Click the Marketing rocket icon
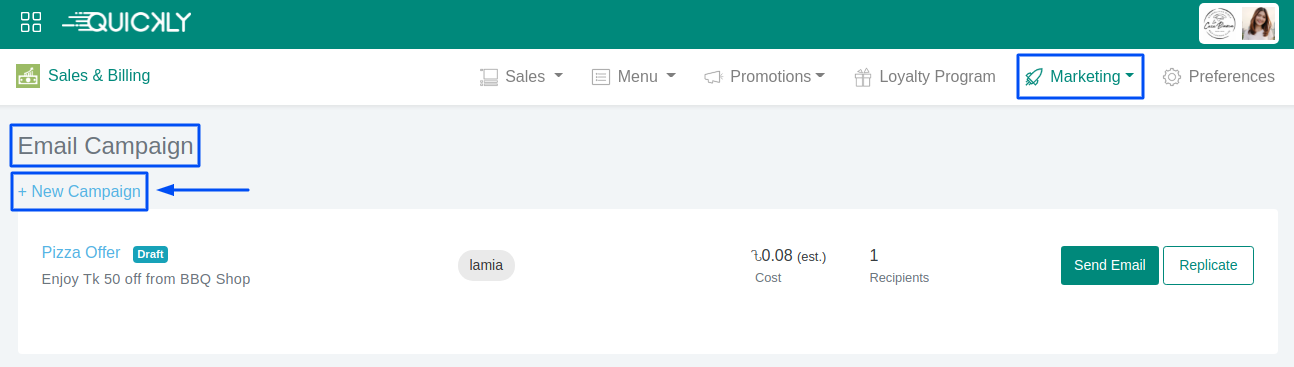Screen dimensions: 1294x367 point(1034,77)
